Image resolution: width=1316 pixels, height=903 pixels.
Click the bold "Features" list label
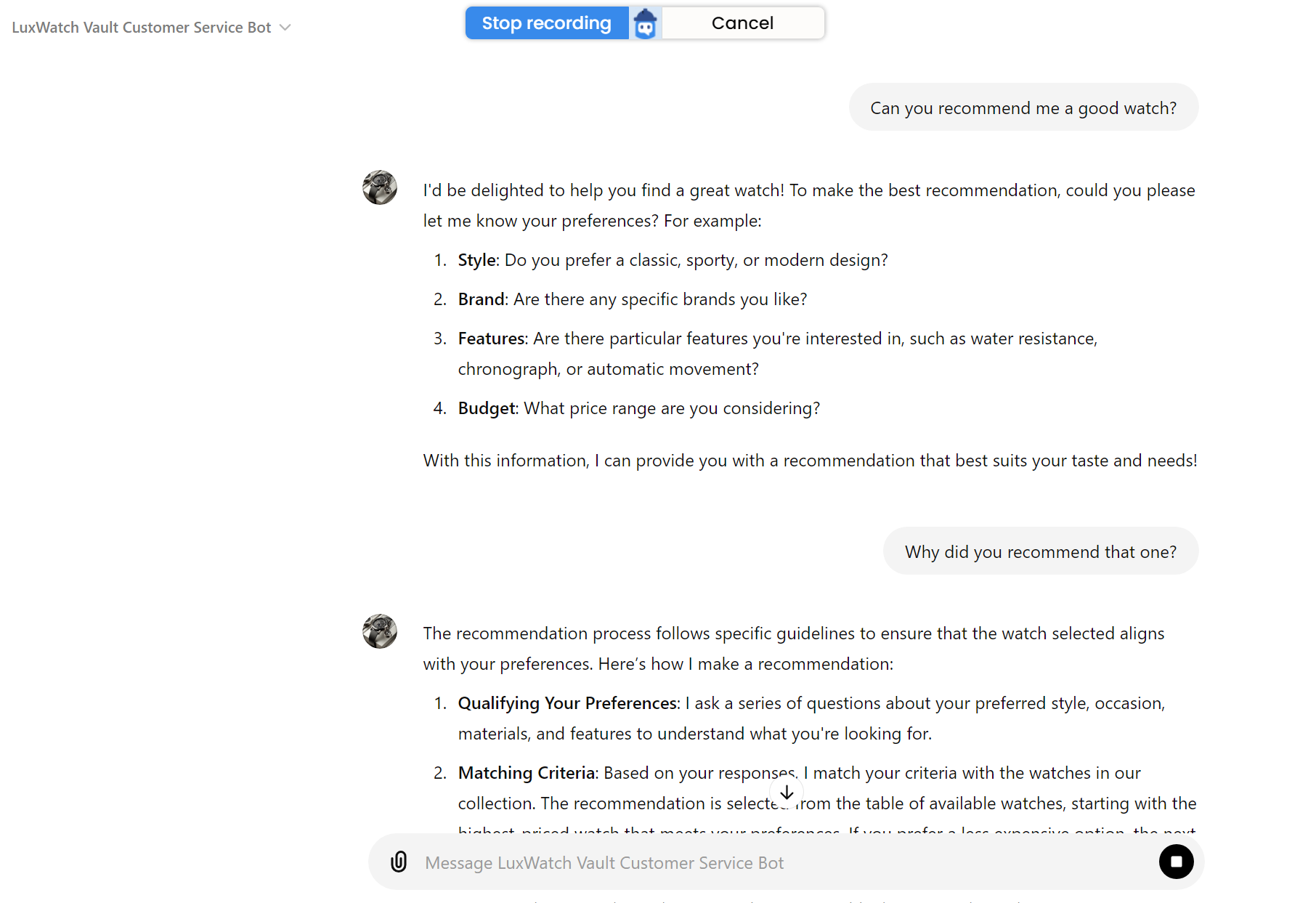tap(491, 339)
